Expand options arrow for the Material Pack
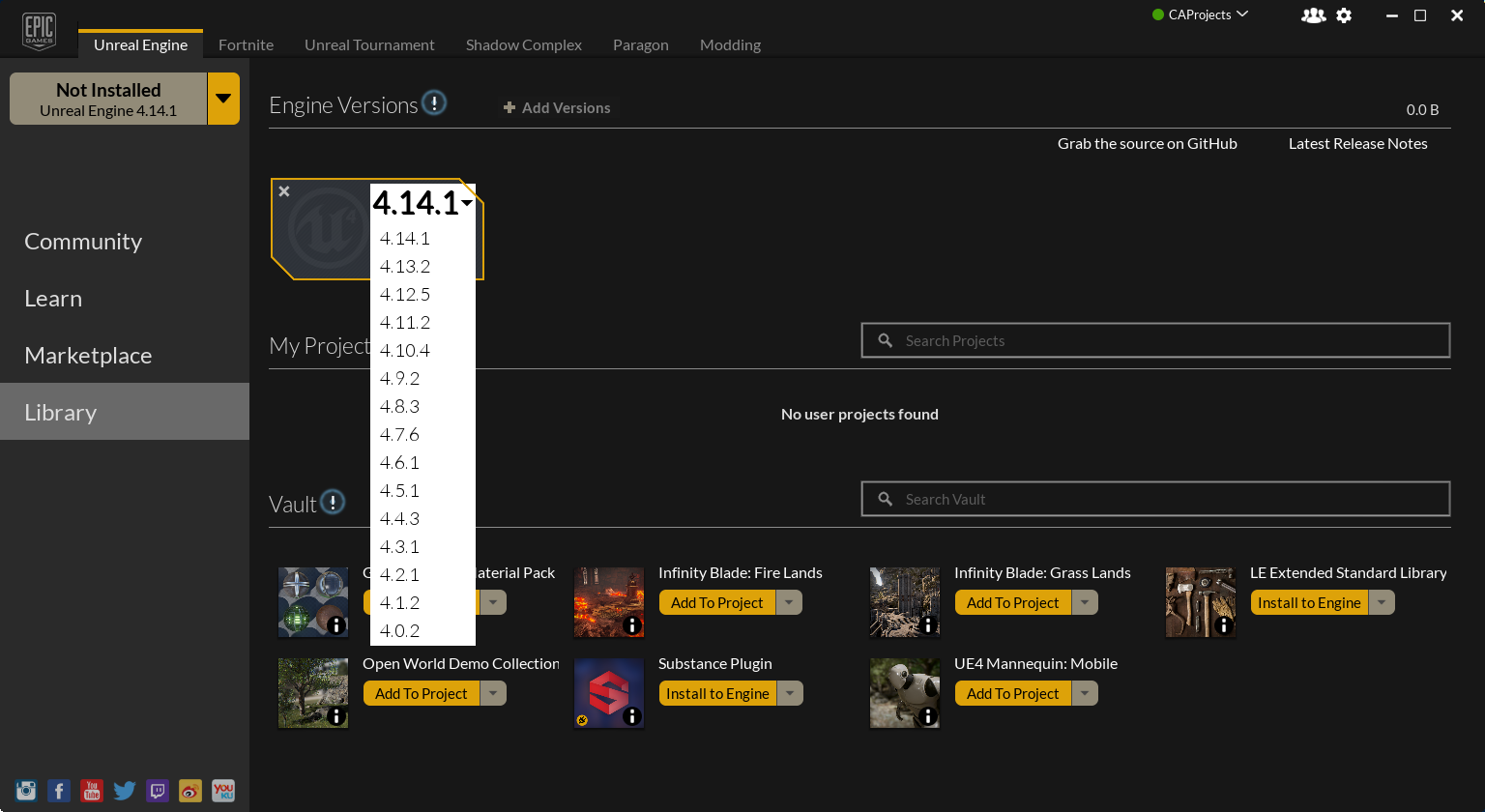This screenshot has height=812, width=1485. [x=493, y=602]
